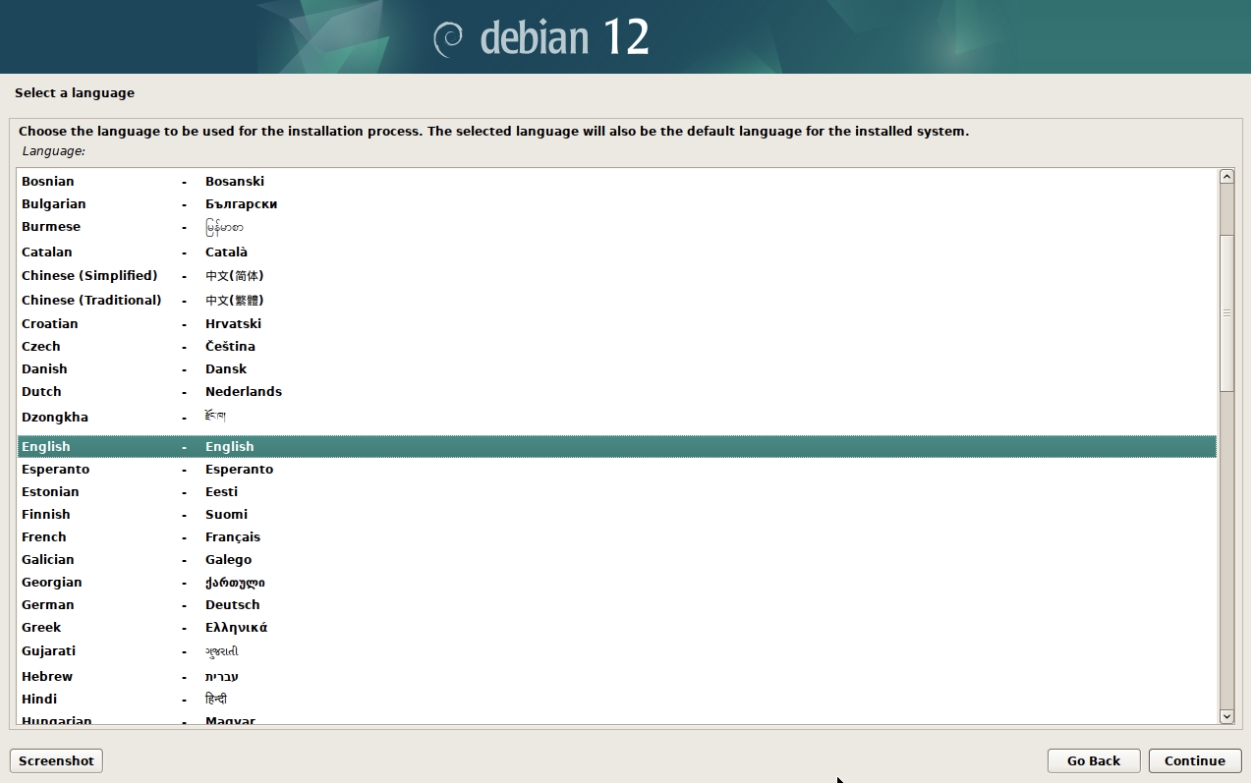1251x783 pixels.
Task: Select the Czech language row
Action: [617, 346]
